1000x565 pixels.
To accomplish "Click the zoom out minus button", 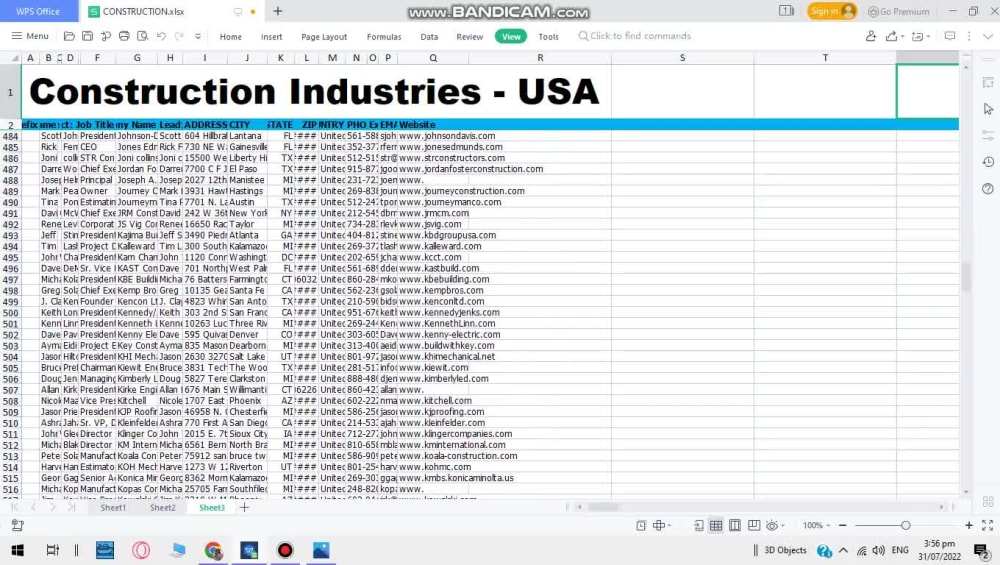I will [x=842, y=525].
